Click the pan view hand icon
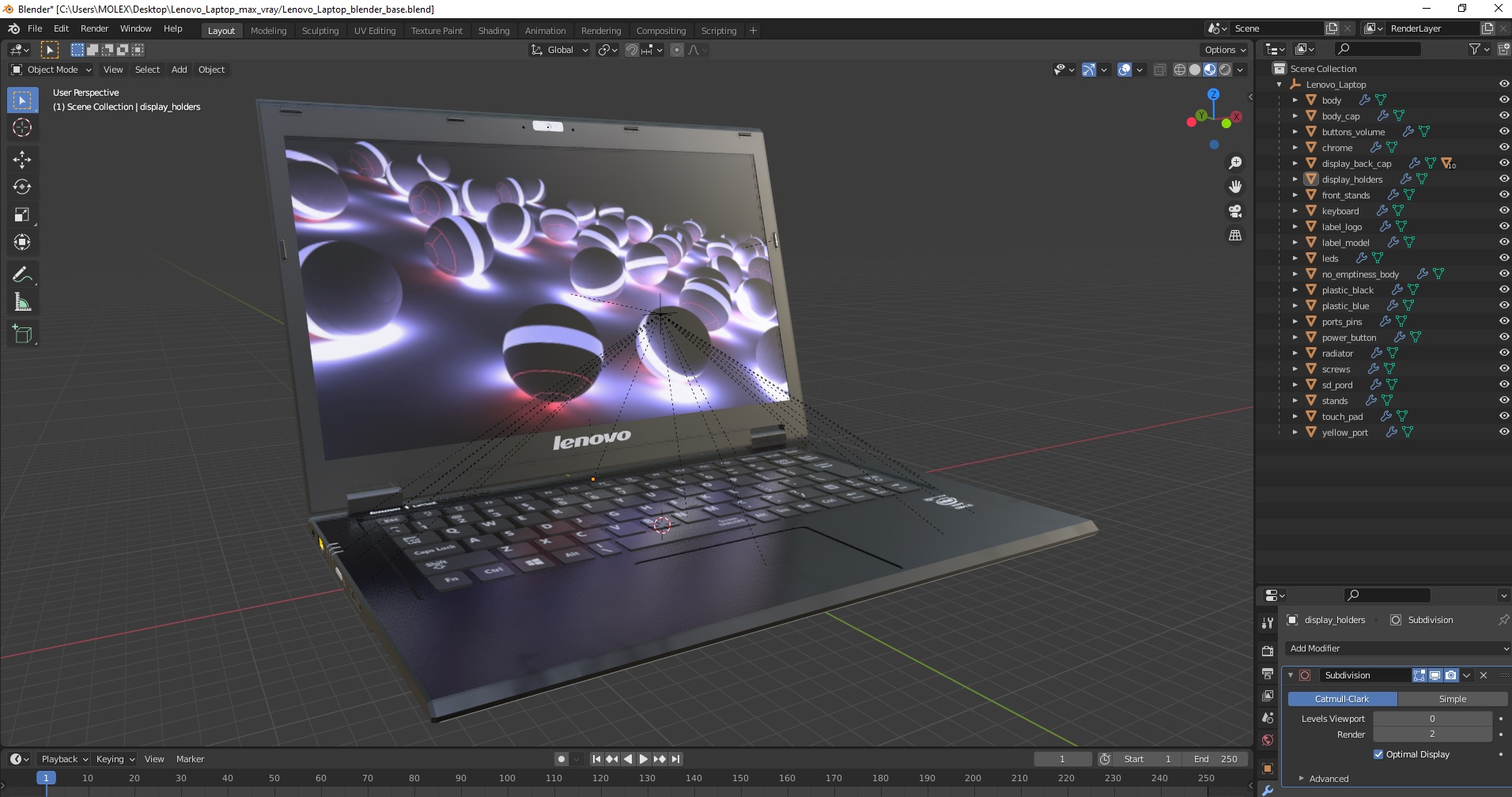 [x=1234, y=187]
